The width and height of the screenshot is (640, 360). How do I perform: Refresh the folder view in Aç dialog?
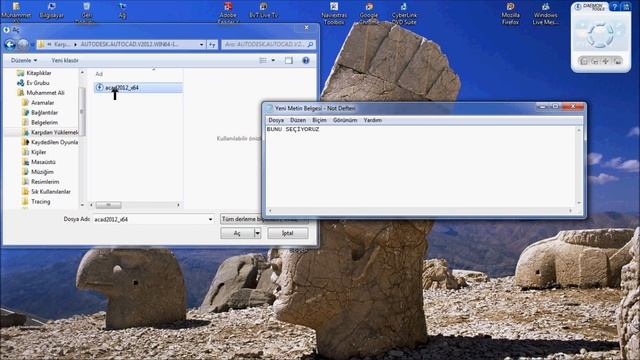tap(212, 44)
